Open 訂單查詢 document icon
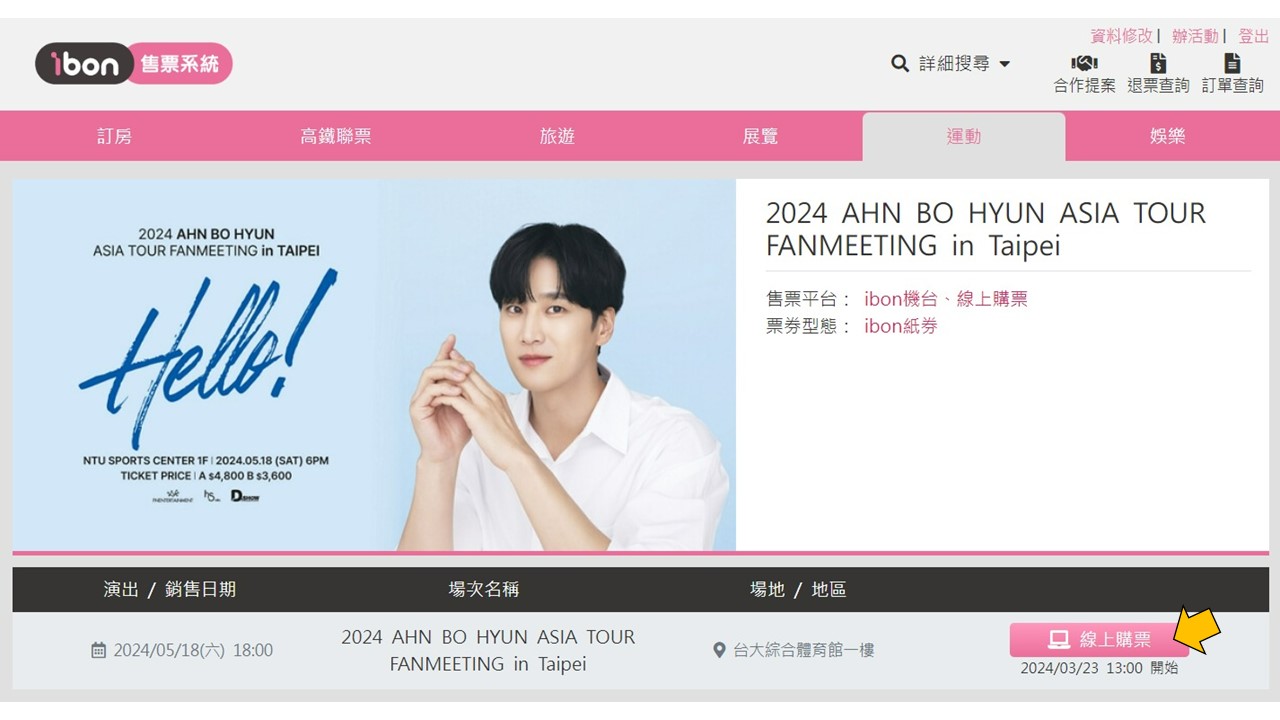Screen dimensions: 1280x720 1232,64
